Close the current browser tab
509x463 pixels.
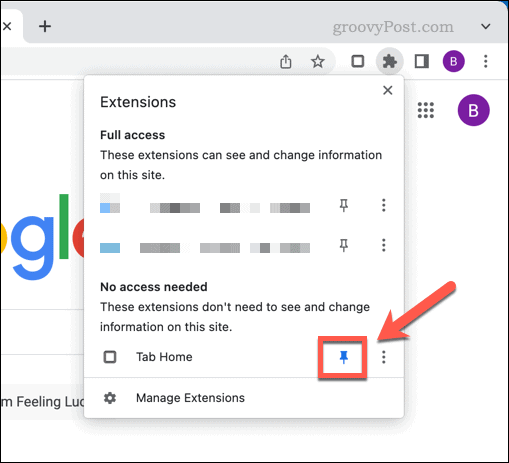[x=7, y=26]
